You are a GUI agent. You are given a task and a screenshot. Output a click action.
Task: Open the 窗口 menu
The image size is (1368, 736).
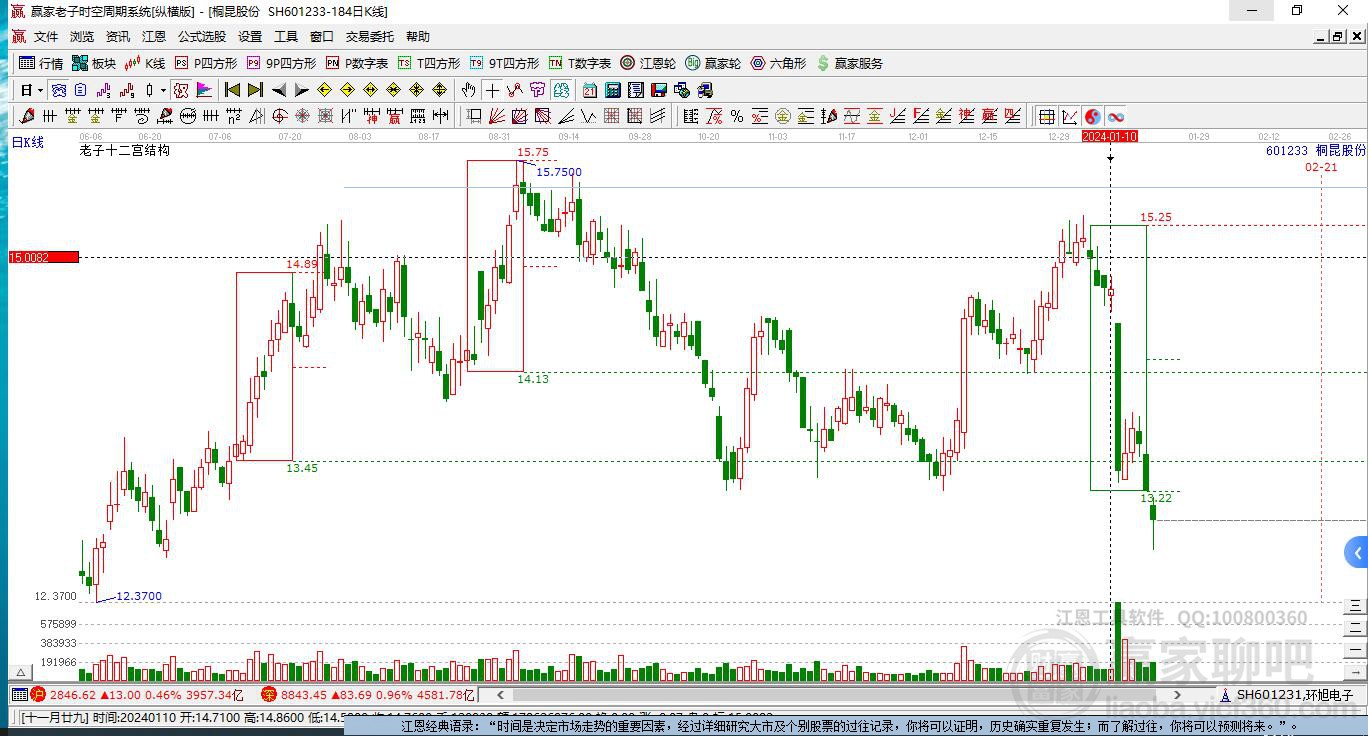click(322, 37)
